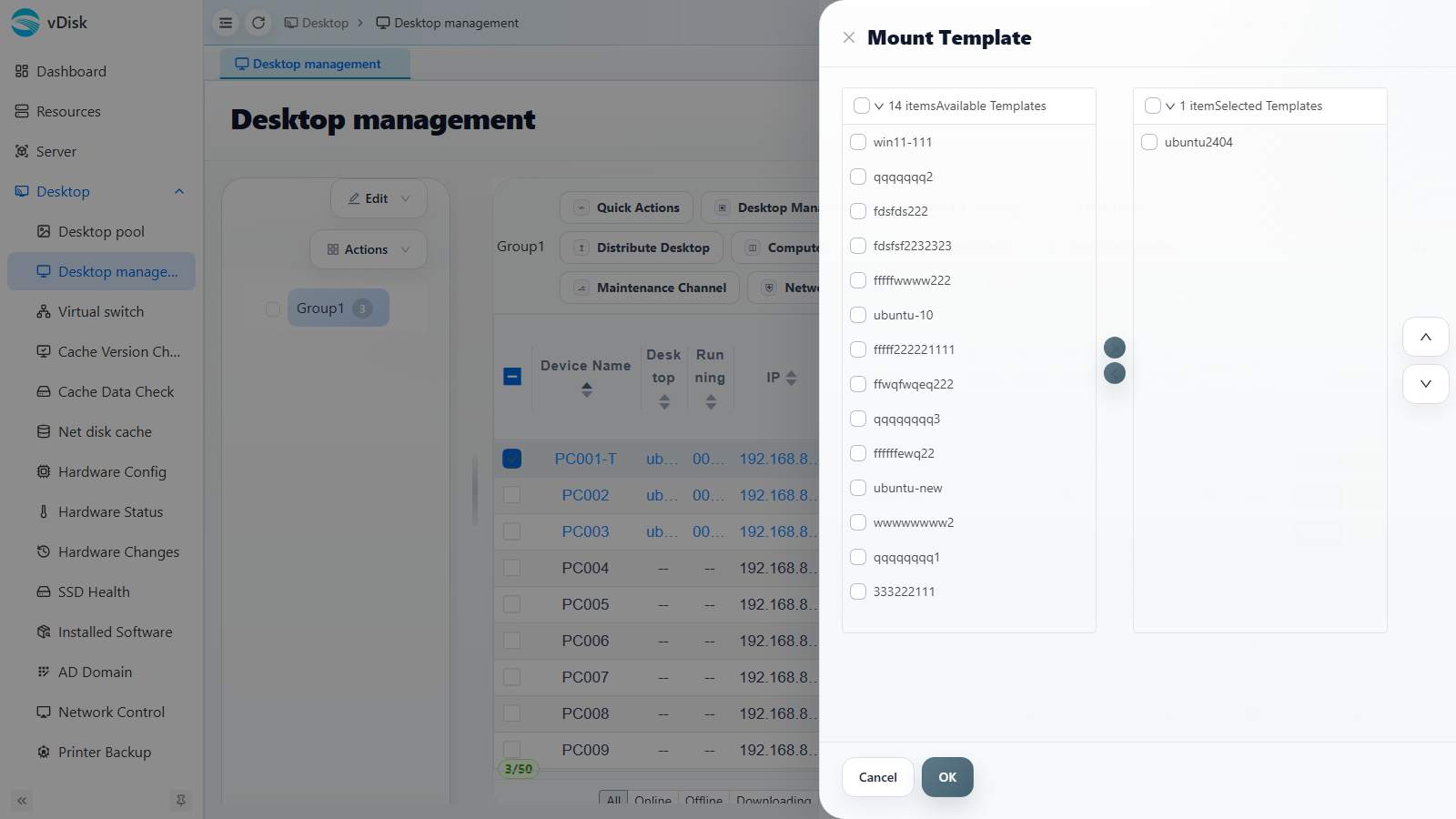The height and width of the screenshot is (819, 1456).
Task: Click the move-right transfer arrow button
Action: 1115,348
